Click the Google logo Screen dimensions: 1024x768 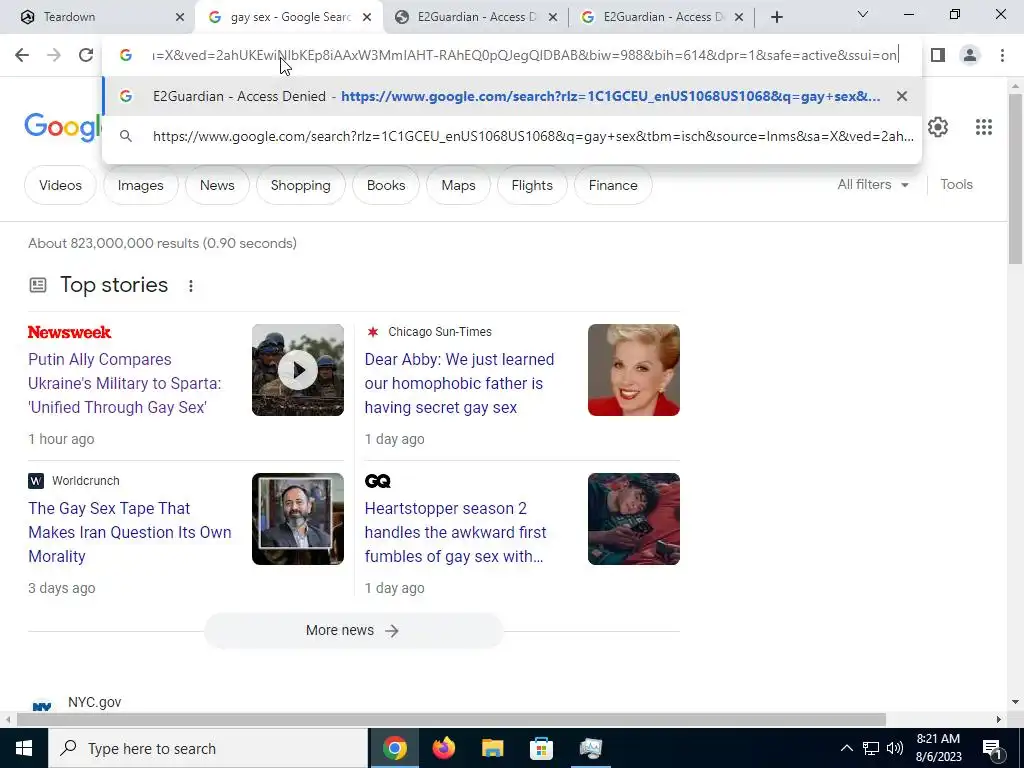63,127
